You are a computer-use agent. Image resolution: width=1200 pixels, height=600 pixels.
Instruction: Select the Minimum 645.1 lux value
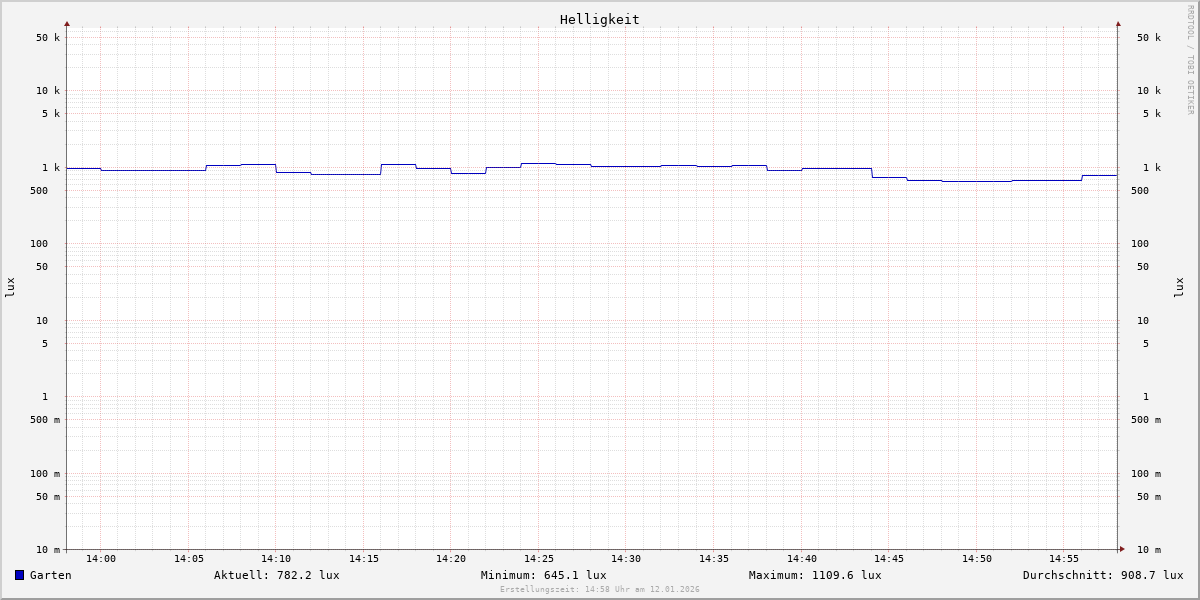click(x=543, y=575)
